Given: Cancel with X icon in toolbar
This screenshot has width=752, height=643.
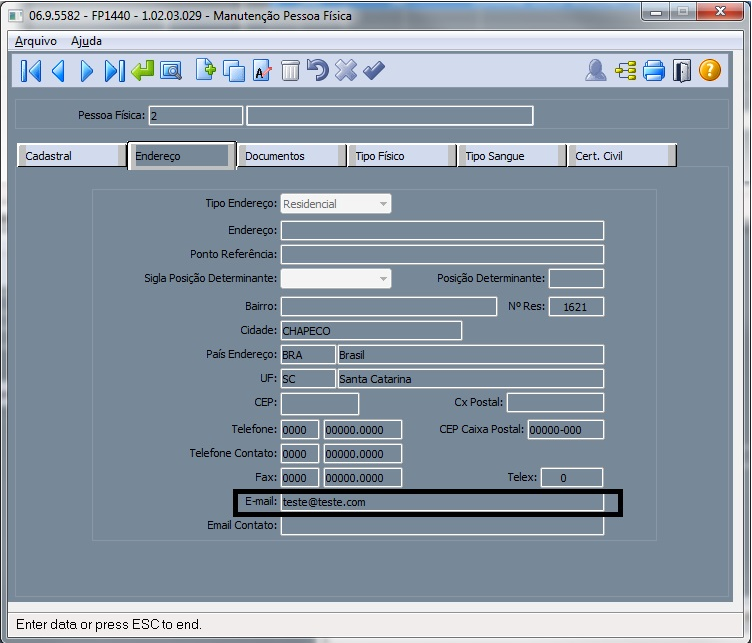Looking at the screenshot, I should (346, 70).
